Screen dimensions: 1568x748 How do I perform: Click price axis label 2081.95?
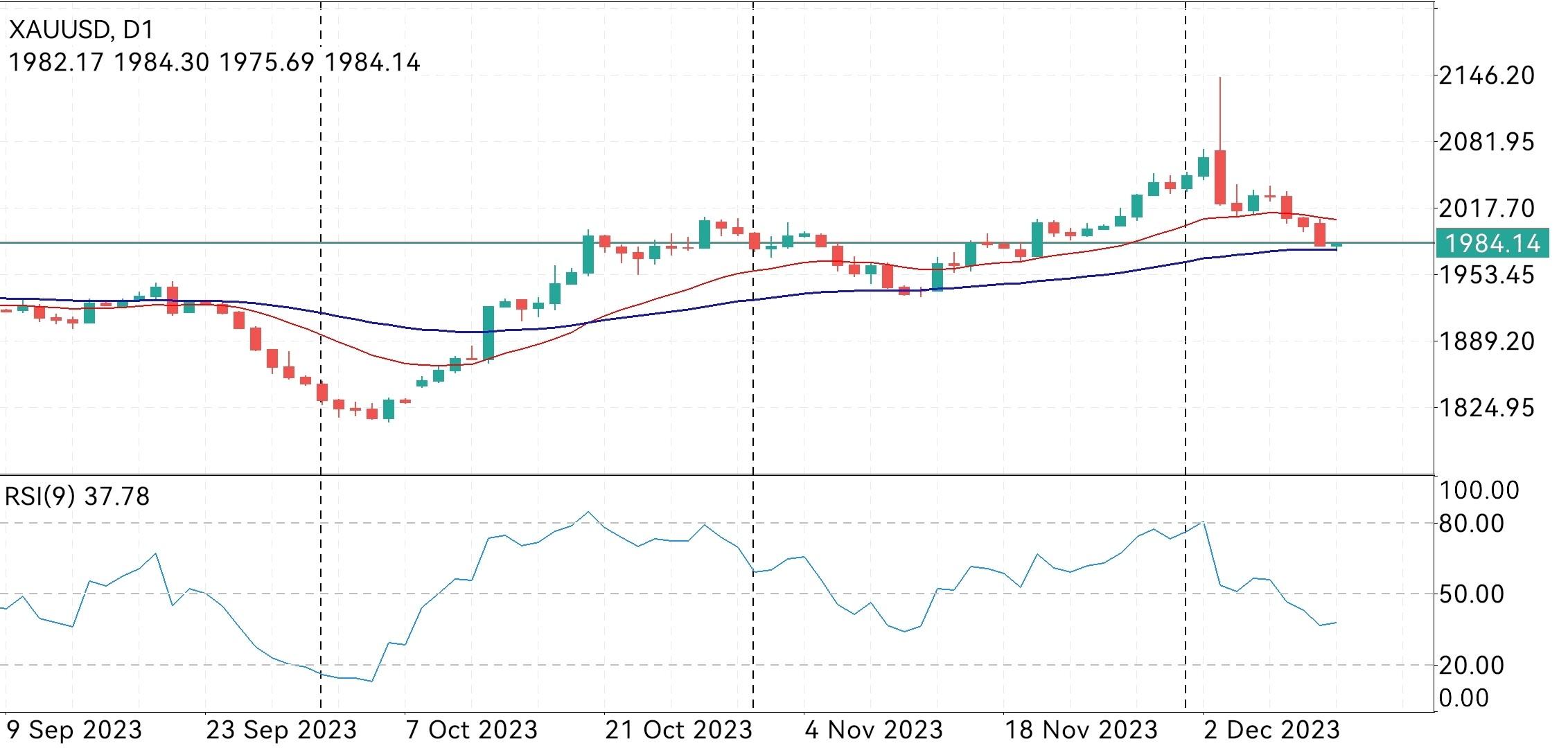[x=1486, y=142]
